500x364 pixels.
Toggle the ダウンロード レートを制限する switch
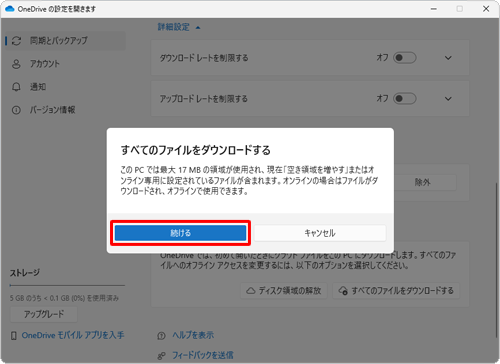point(405,58)
